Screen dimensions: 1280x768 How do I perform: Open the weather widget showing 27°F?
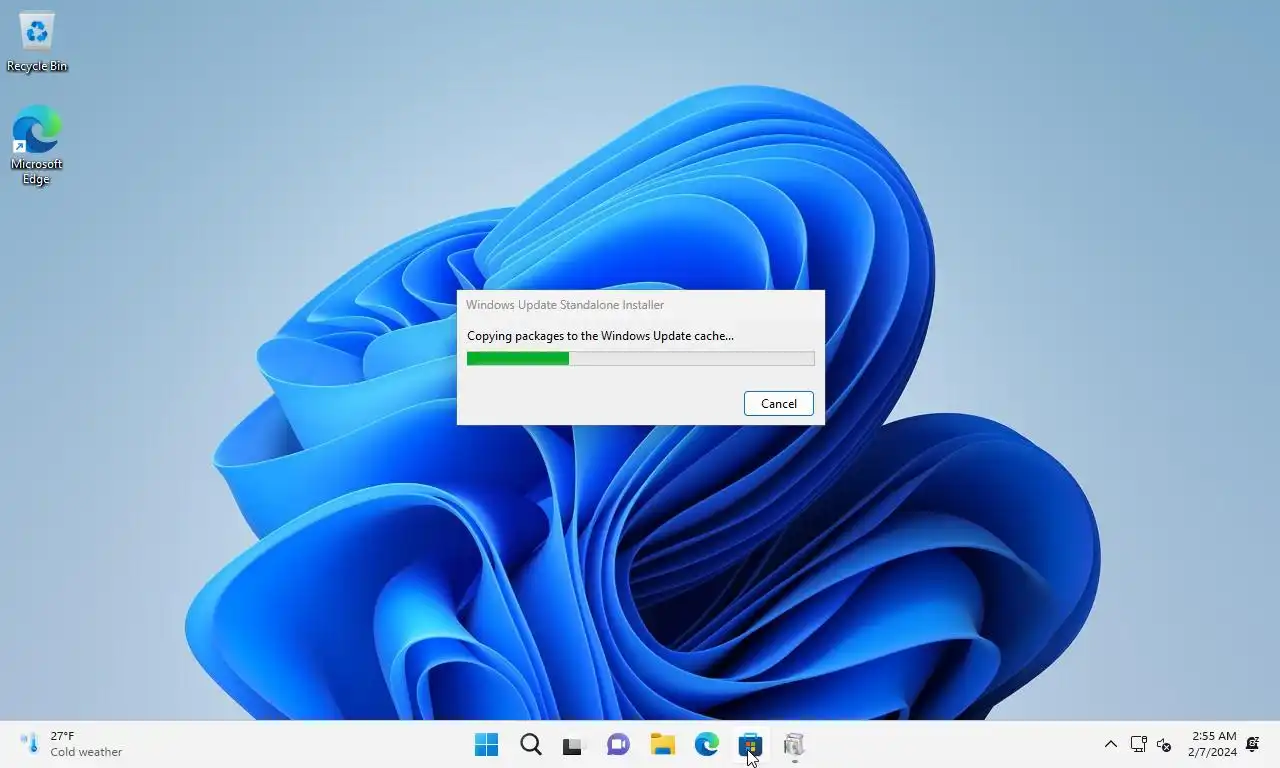72,744
